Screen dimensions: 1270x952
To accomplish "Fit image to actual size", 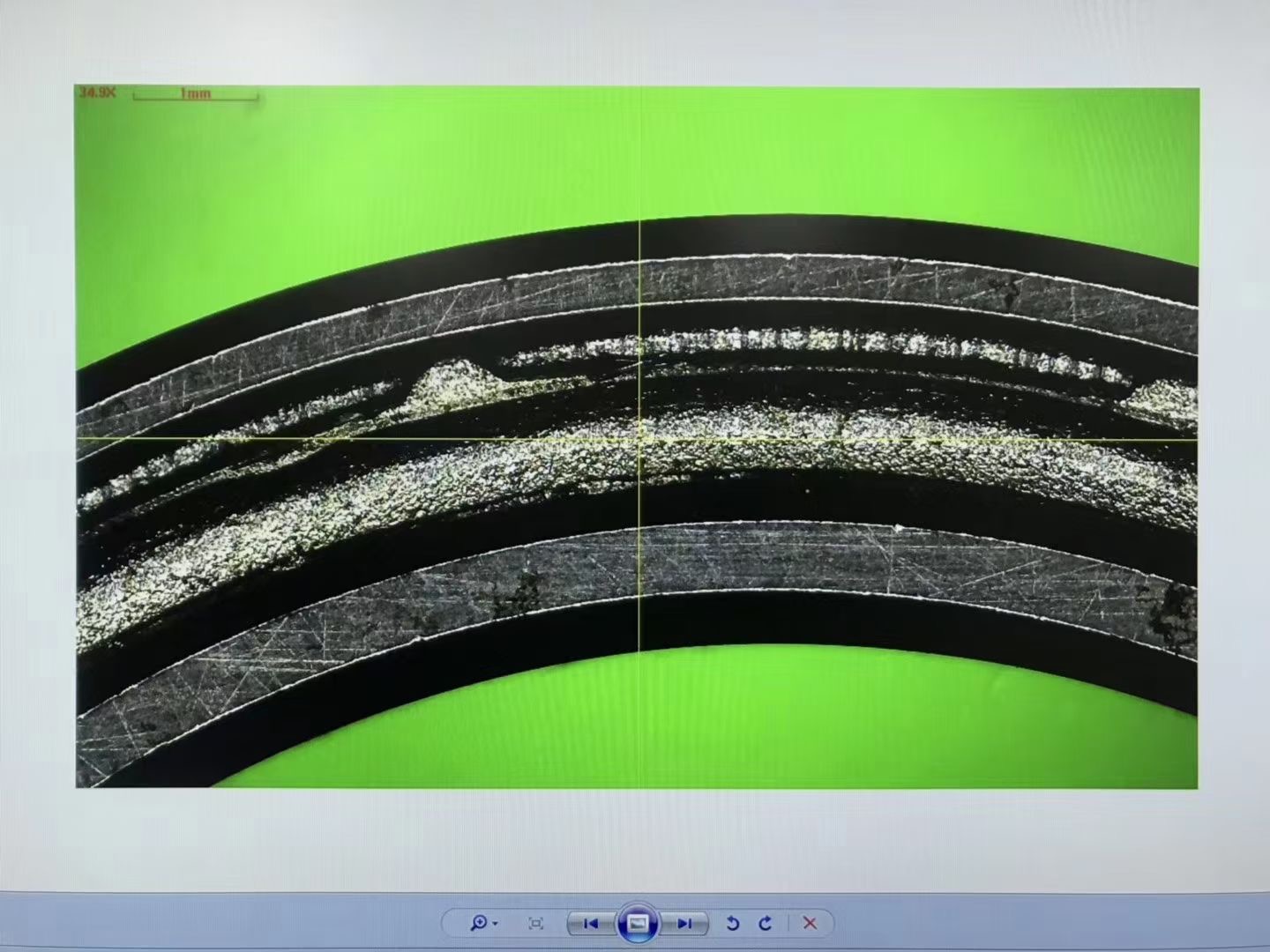I will click(x=535, y=923).
